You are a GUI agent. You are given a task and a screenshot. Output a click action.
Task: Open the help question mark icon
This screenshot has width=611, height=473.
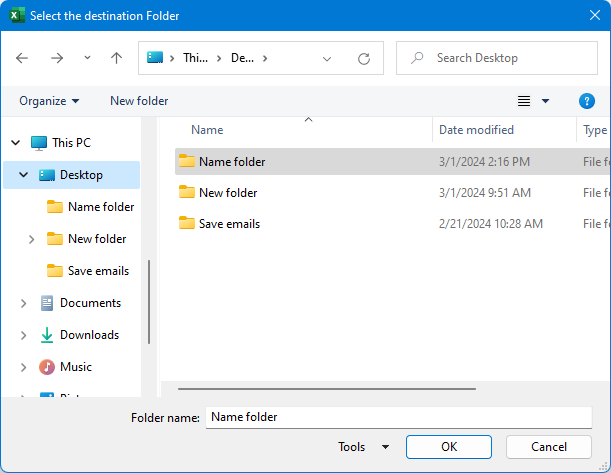pos(587,101)
